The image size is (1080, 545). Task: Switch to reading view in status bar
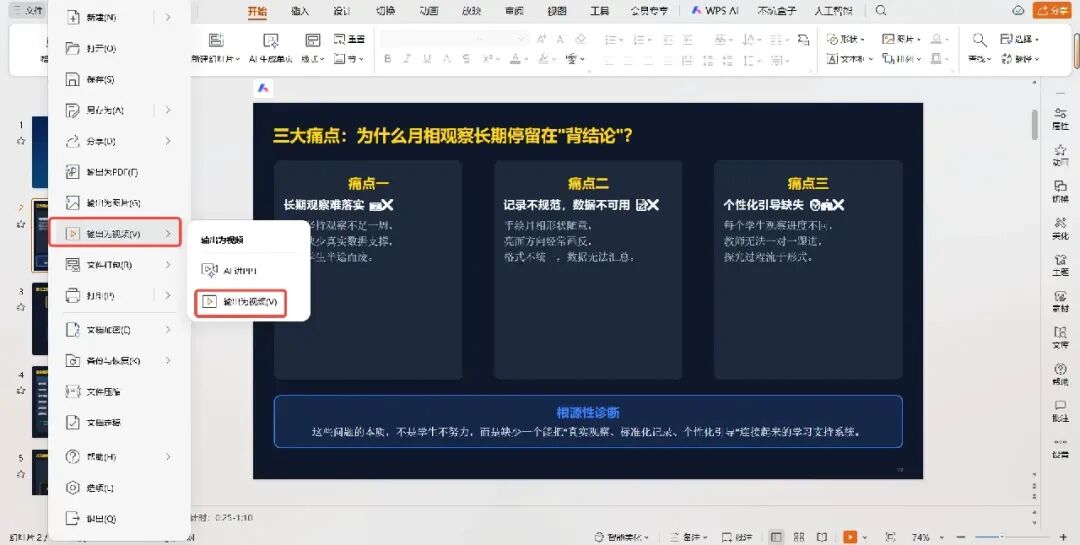coord(822,537)
